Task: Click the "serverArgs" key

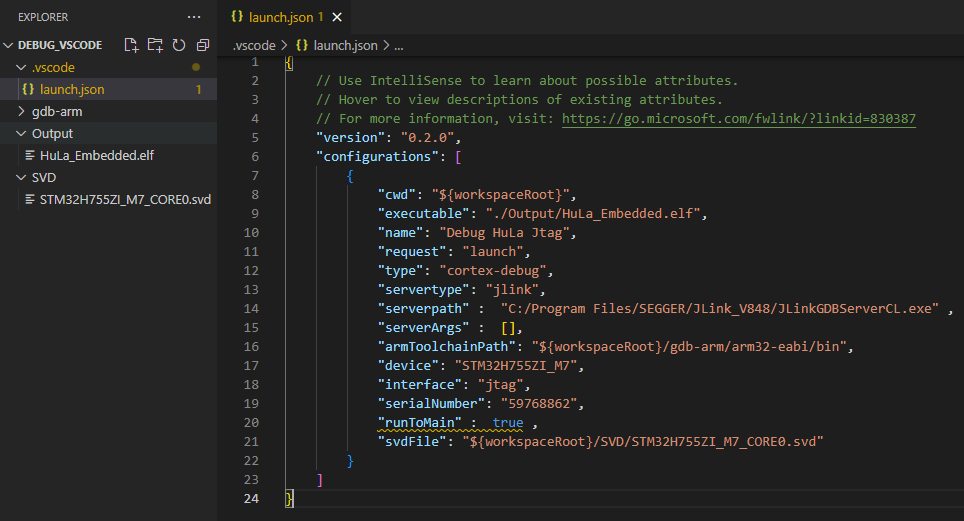Action: pos(424,327)
